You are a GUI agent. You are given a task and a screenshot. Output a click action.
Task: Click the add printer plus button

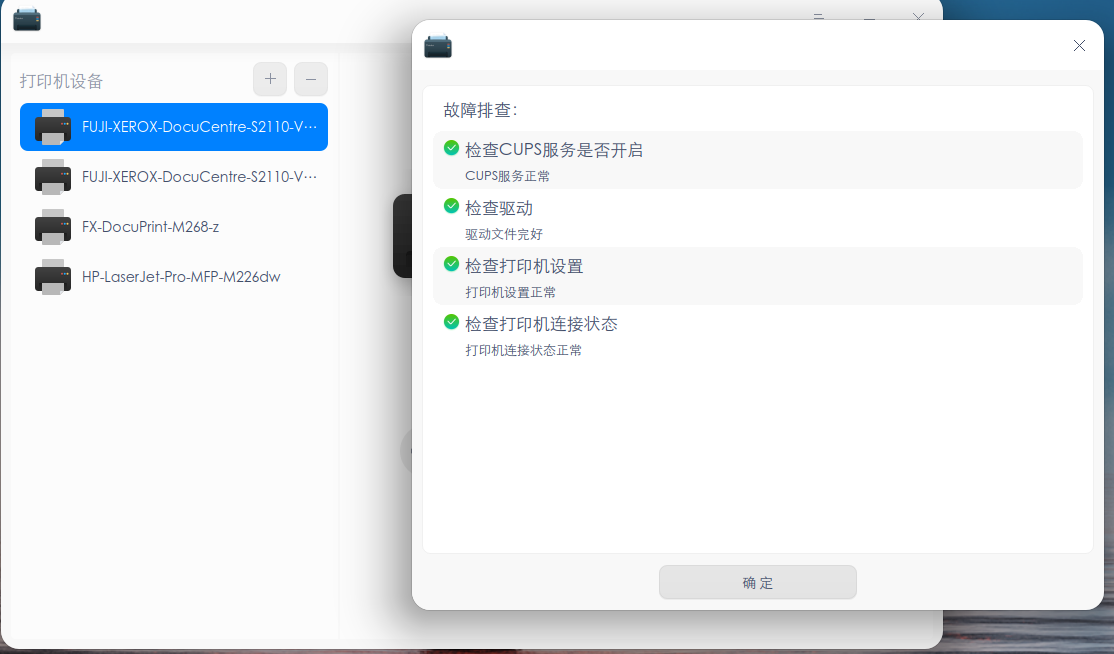coord(270,79)
